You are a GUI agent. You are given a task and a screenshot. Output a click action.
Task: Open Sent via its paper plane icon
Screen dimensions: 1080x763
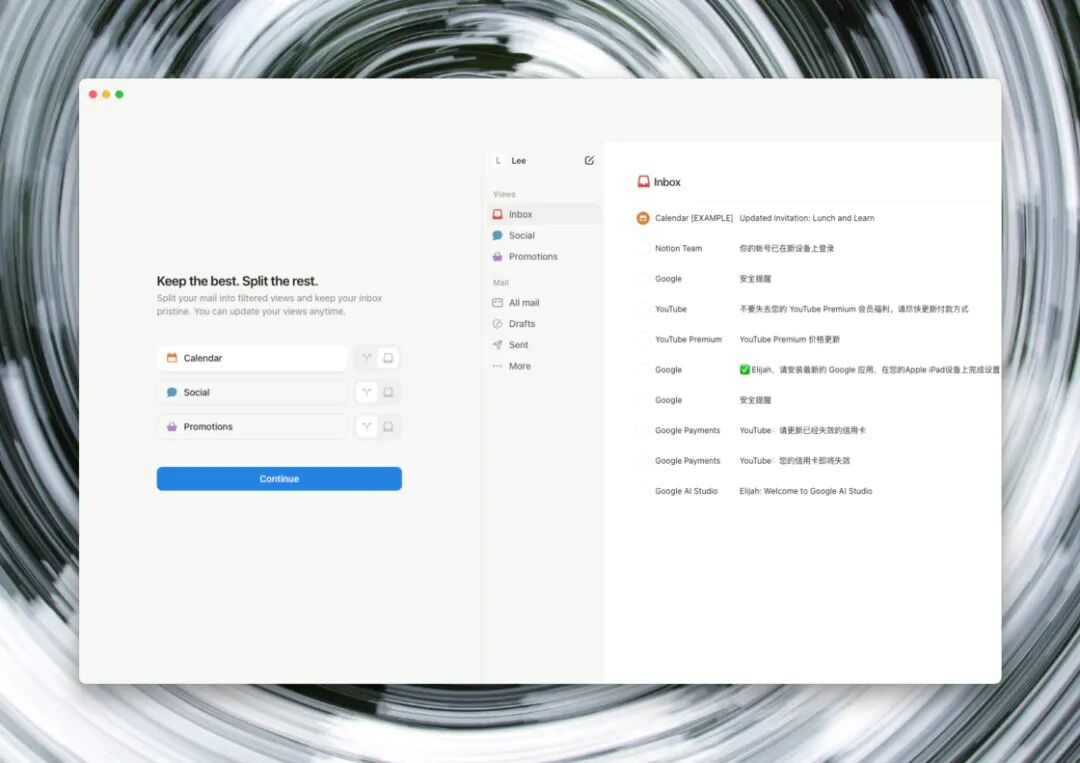497,345
